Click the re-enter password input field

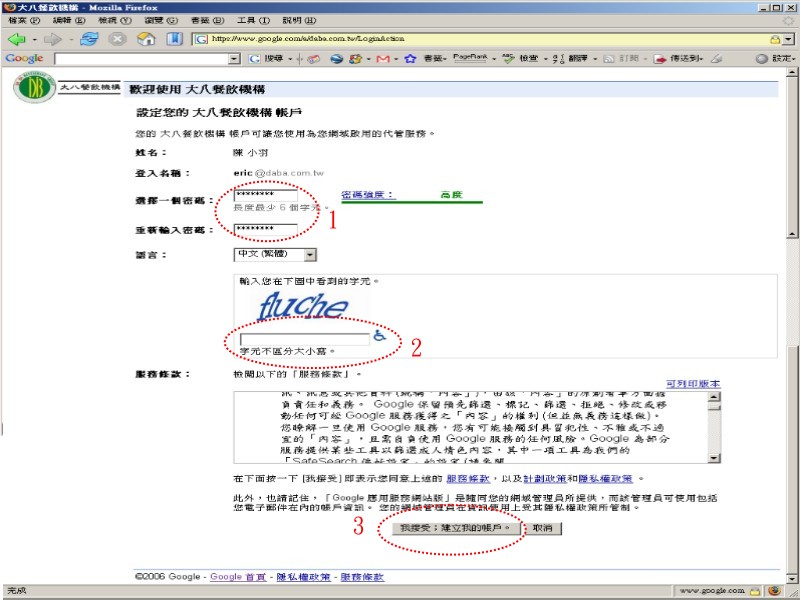266,230
